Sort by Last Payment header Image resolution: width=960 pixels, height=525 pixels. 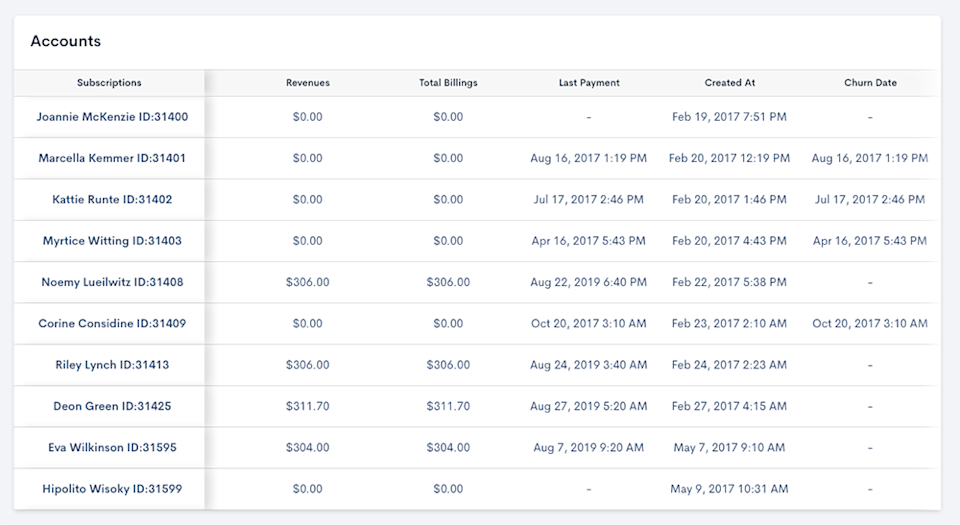click(x=589, y=83)
